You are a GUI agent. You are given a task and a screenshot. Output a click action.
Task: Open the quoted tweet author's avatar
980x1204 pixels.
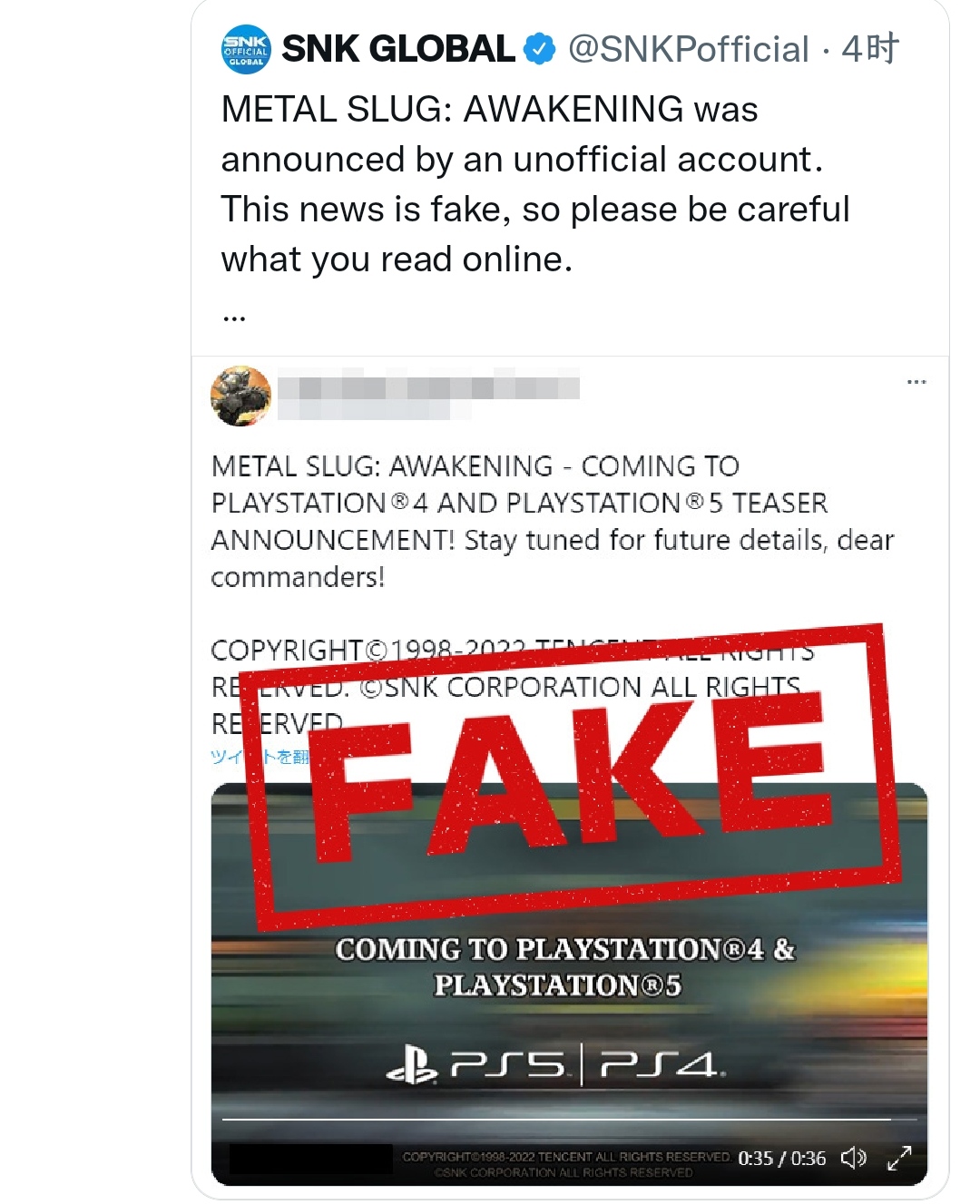240,396
